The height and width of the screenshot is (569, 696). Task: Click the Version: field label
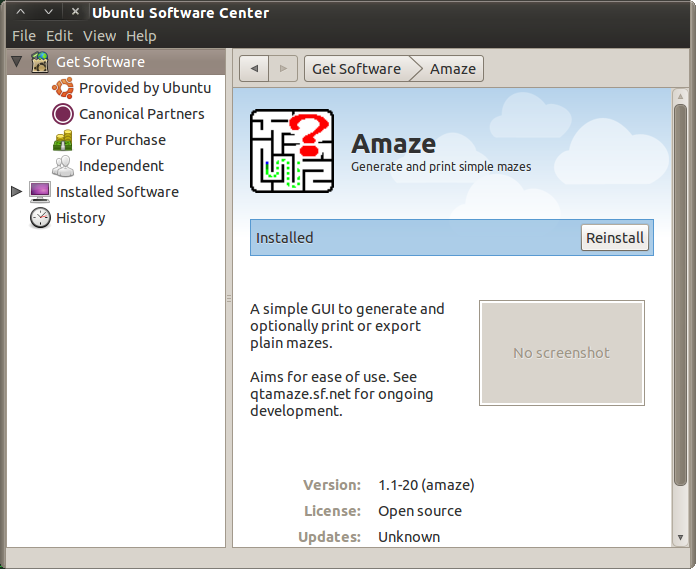point(332,485)
